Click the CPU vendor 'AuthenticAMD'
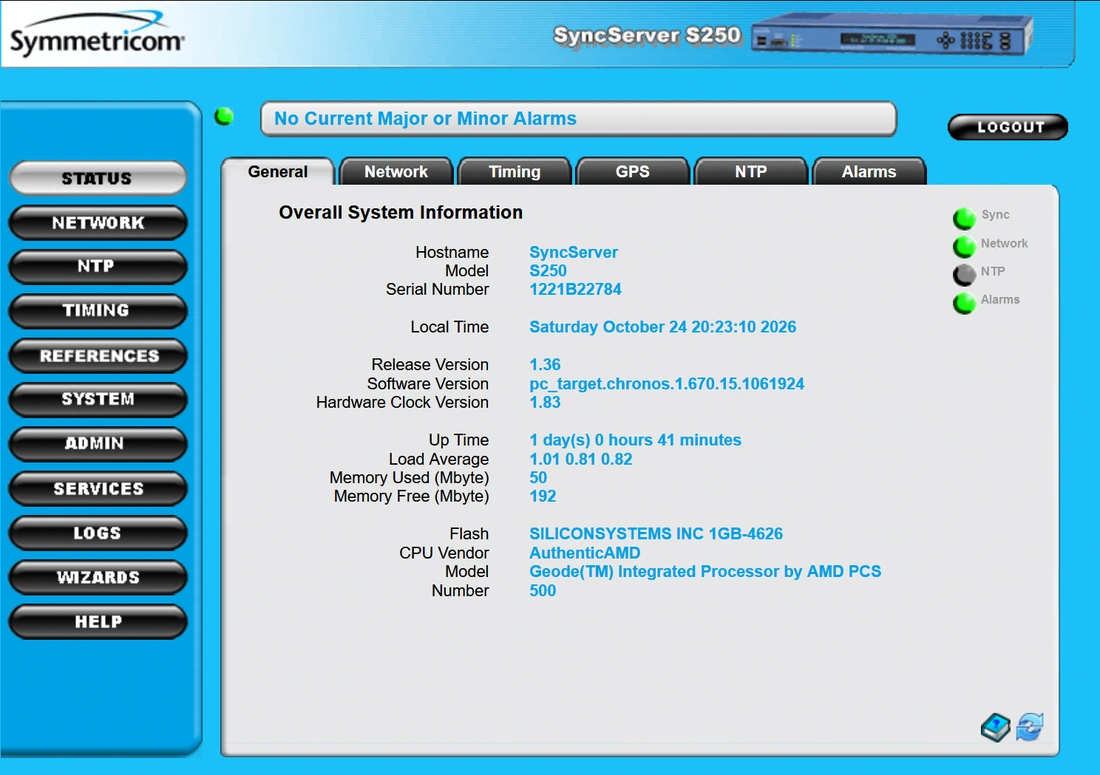Screen dimensions: 1100x775 coord(584,553)
